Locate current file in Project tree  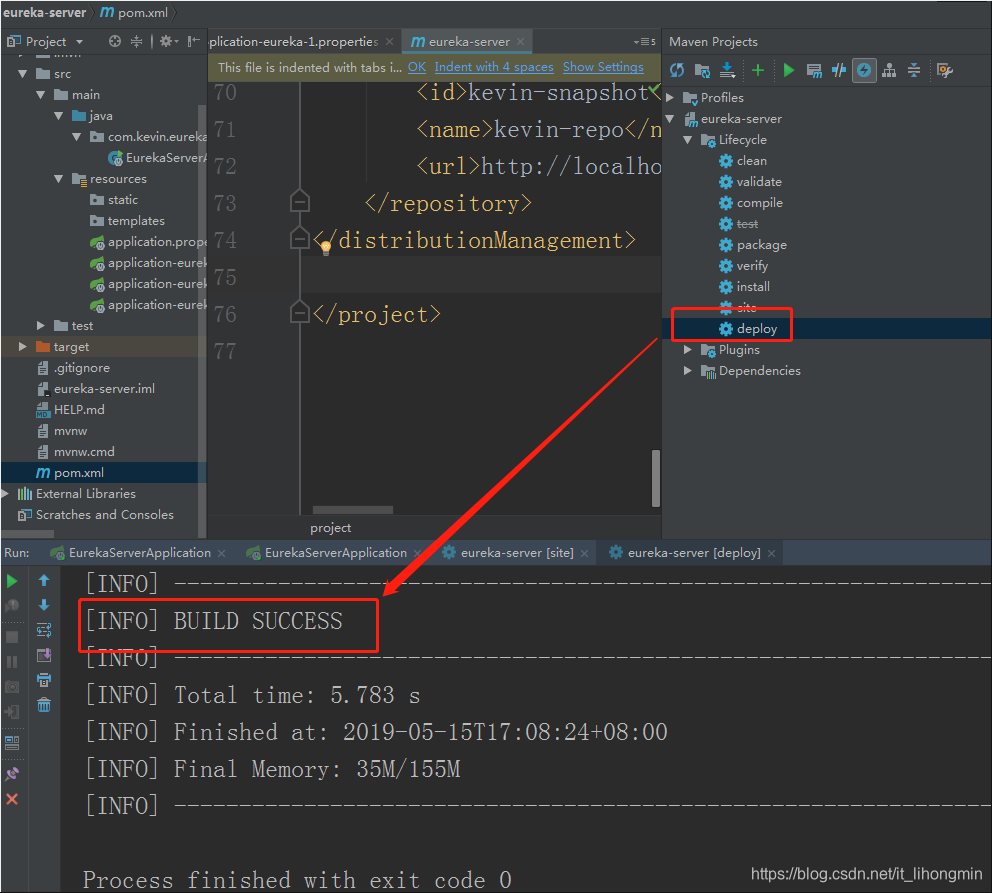[x=115, y=41]
